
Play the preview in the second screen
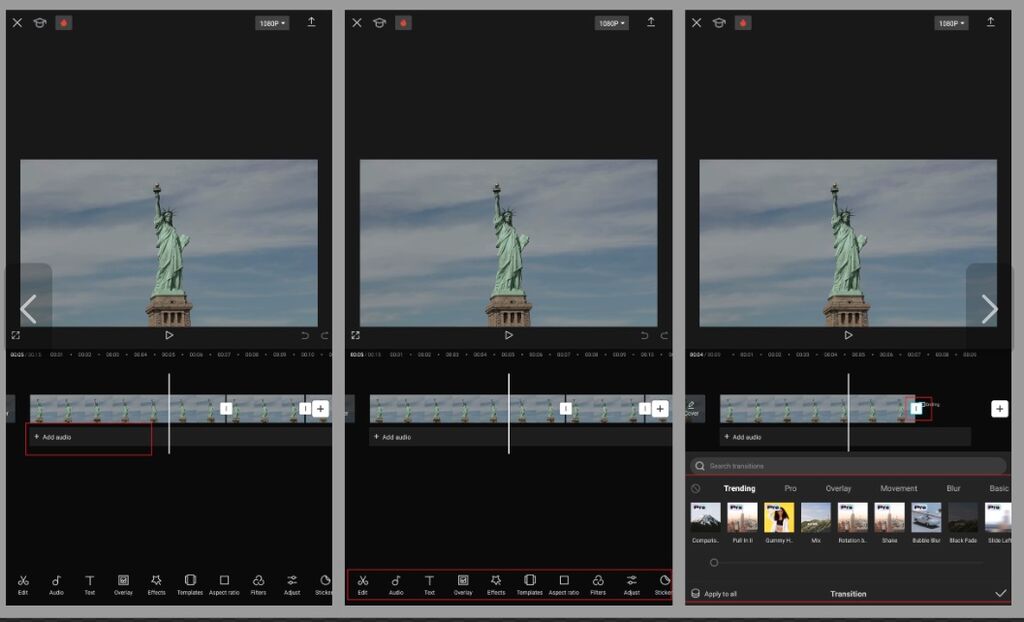tap(509, 335)
